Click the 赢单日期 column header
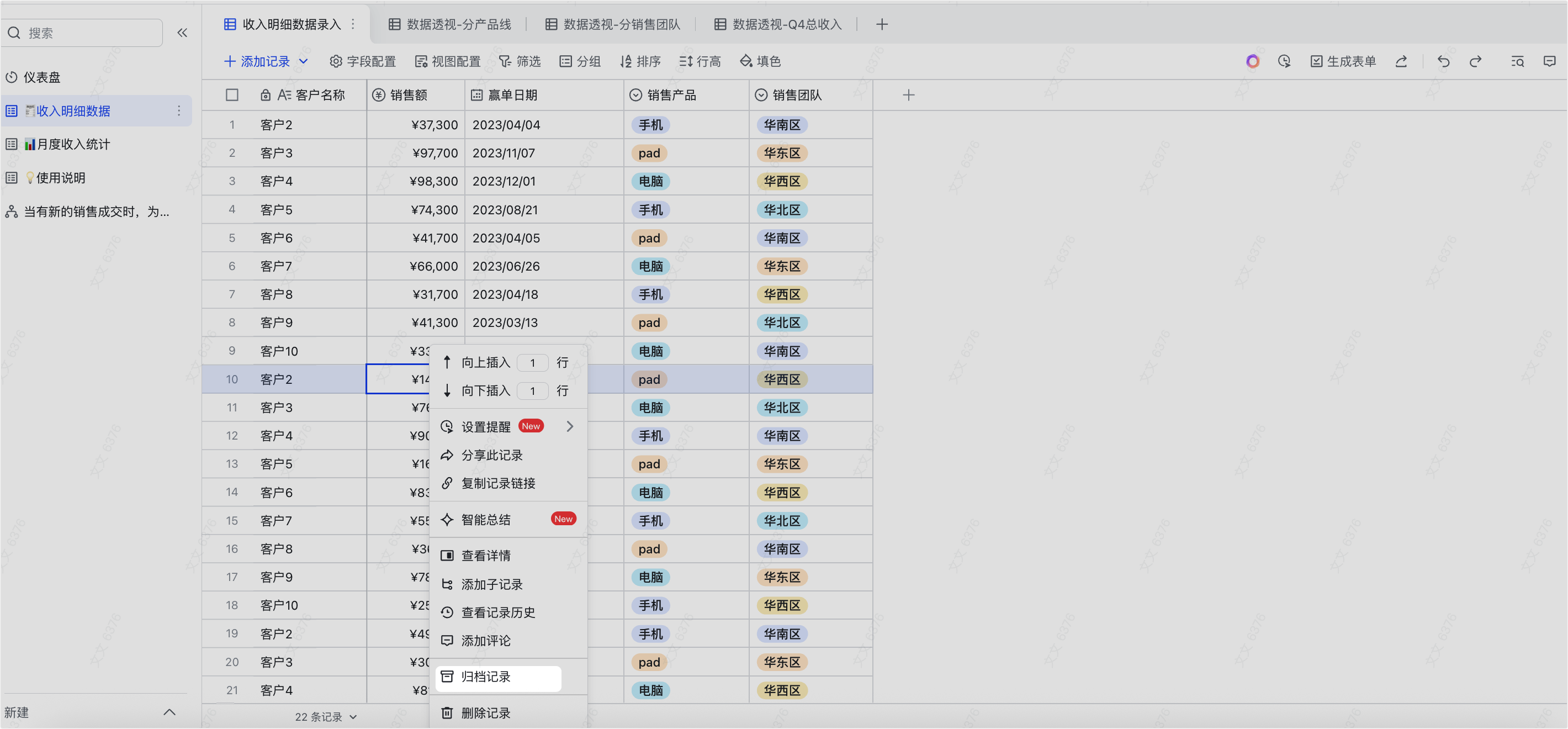This screenshot has width=1568, height=729. coord(544,95)
